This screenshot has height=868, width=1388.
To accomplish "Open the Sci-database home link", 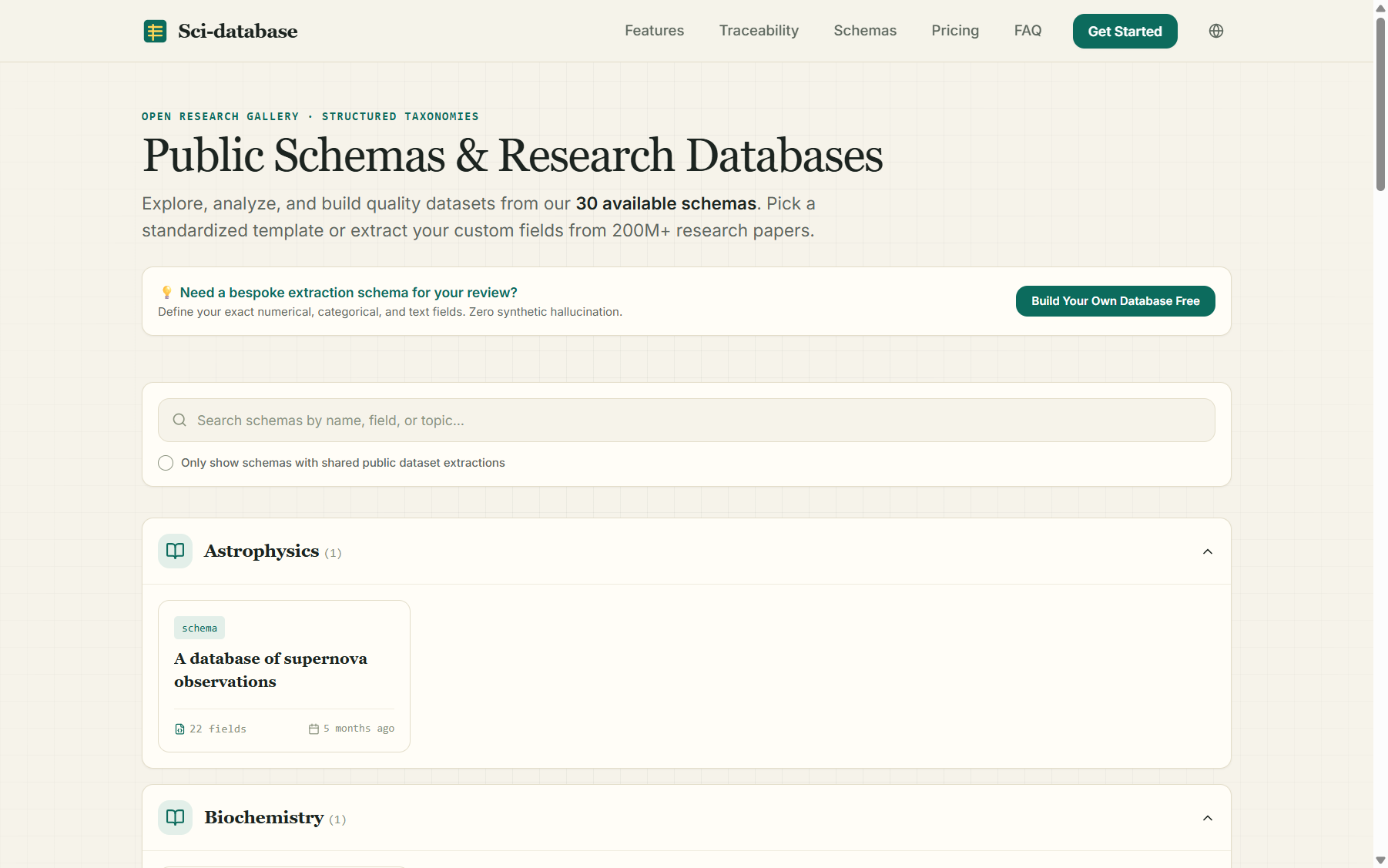I will click(x=220, y=32).
